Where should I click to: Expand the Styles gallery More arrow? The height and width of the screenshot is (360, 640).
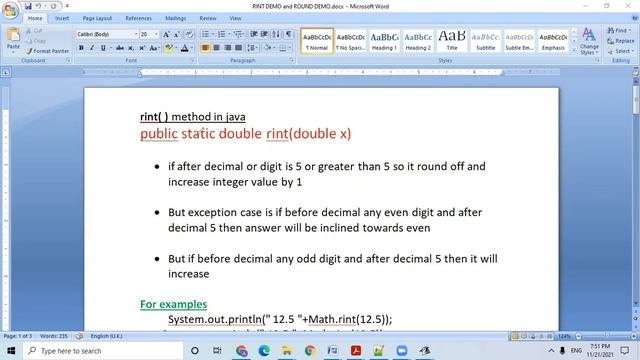pyautogui.click(x=574, y=49)
